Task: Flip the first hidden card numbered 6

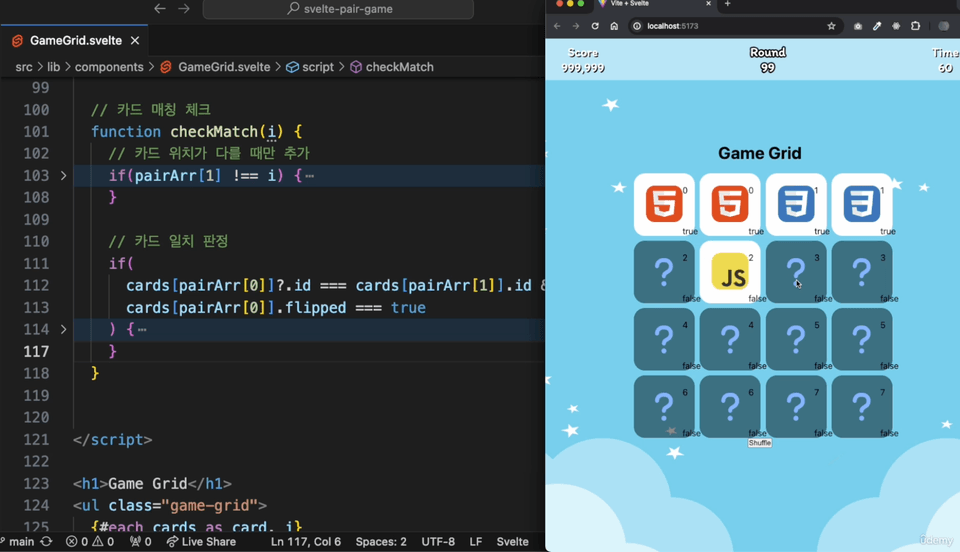Action: point(664,406)
